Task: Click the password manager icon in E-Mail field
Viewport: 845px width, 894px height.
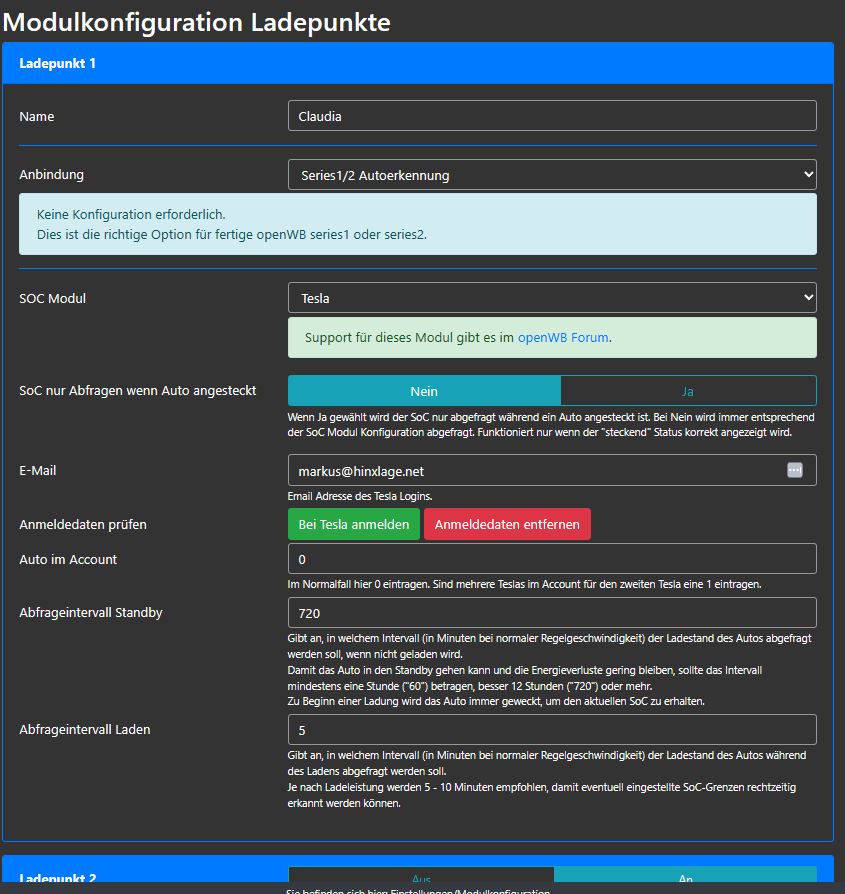Action: pyautogui.click(x=795, y=470)
